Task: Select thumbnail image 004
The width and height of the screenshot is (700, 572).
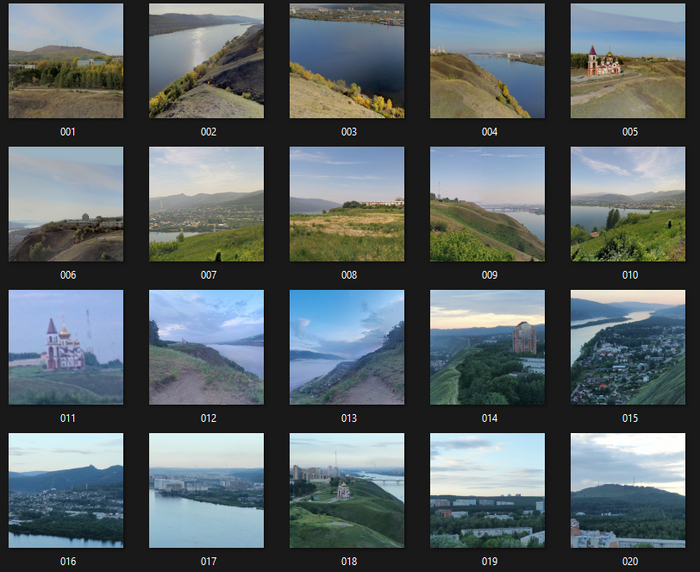Action: click(x=488, y=61)
